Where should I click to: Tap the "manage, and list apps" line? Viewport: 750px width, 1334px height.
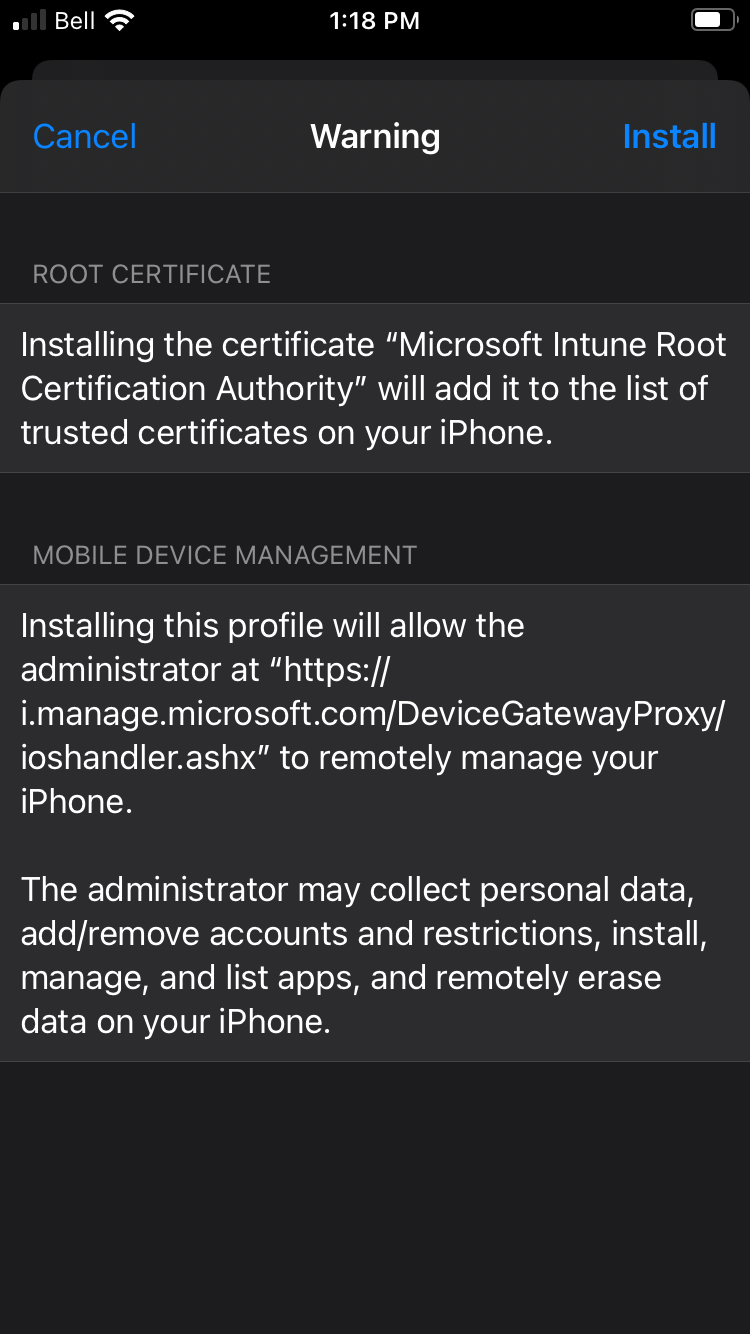pos(340,978)
